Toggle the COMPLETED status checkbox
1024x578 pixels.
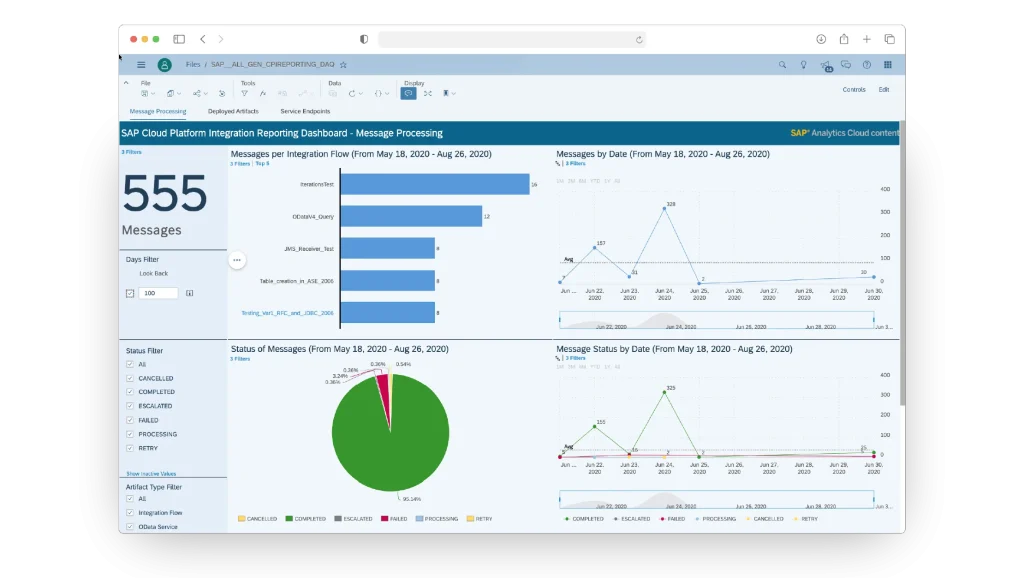click(130, 392)
